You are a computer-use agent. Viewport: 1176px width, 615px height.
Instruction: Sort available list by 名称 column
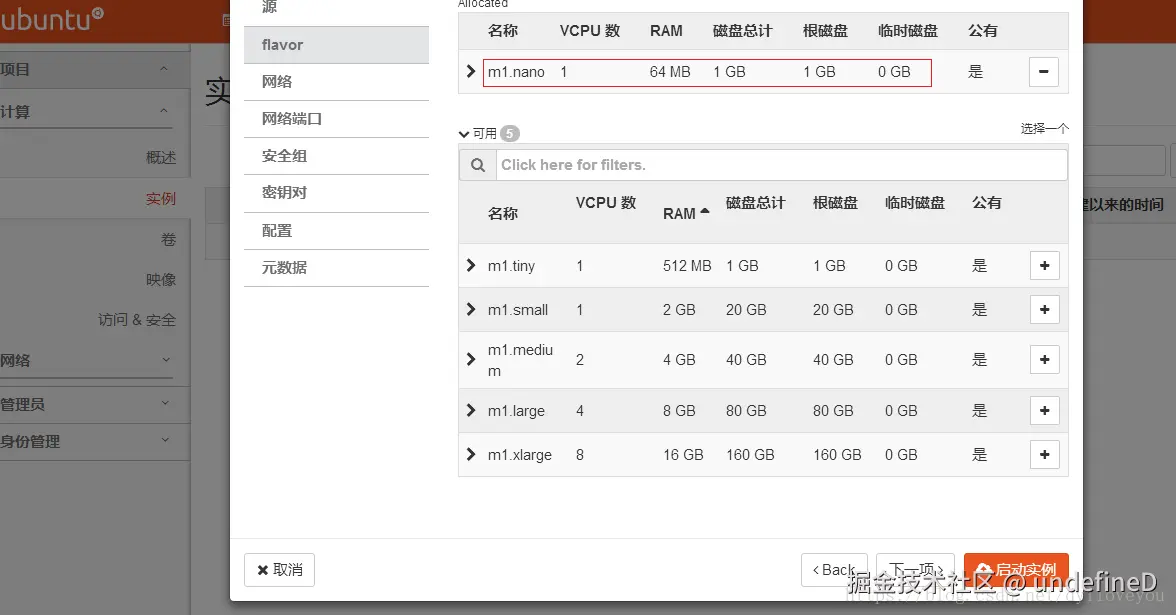(x=502, y=214)
